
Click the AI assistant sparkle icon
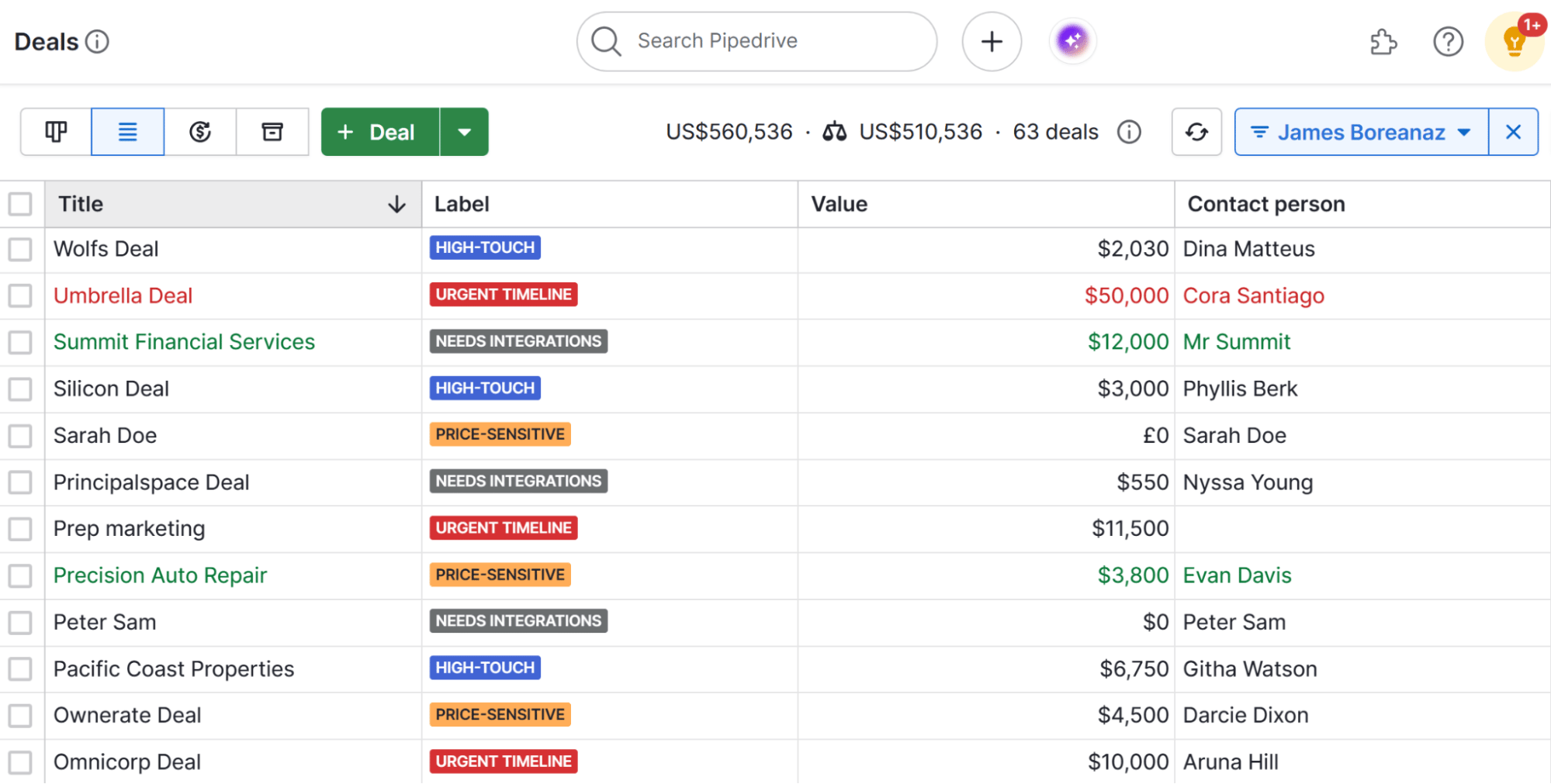(1072, 41)
